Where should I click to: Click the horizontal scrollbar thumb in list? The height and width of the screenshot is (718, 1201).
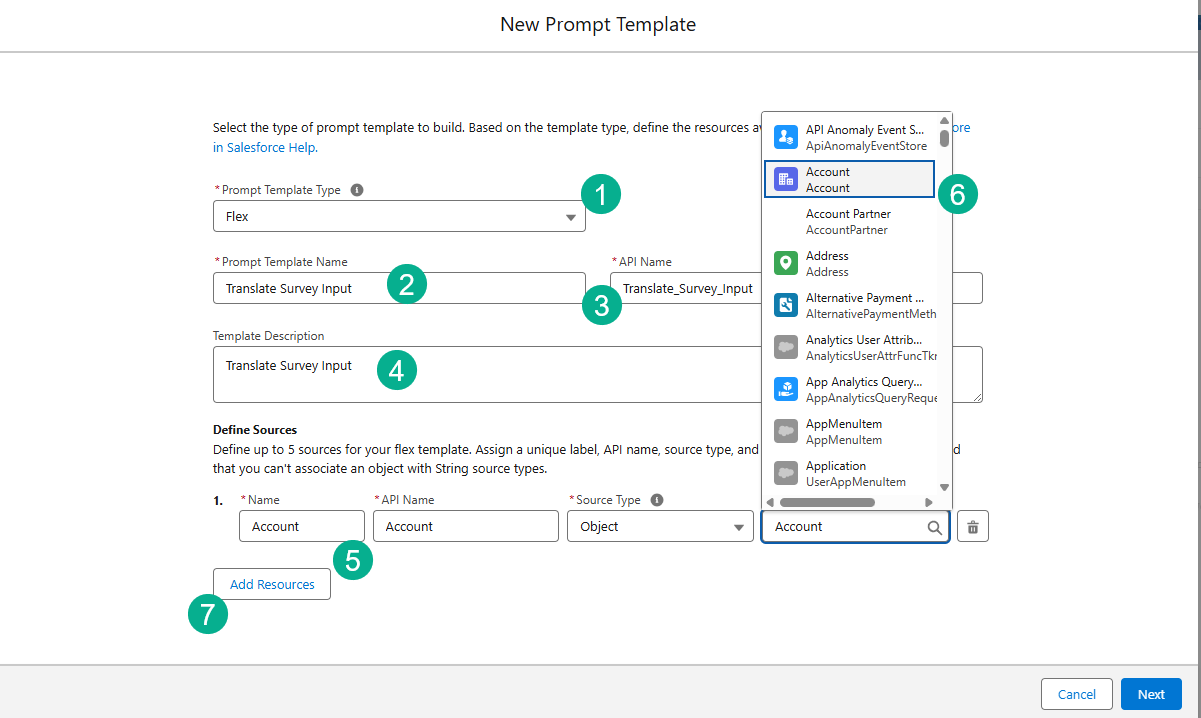click(x=827, y=502)
